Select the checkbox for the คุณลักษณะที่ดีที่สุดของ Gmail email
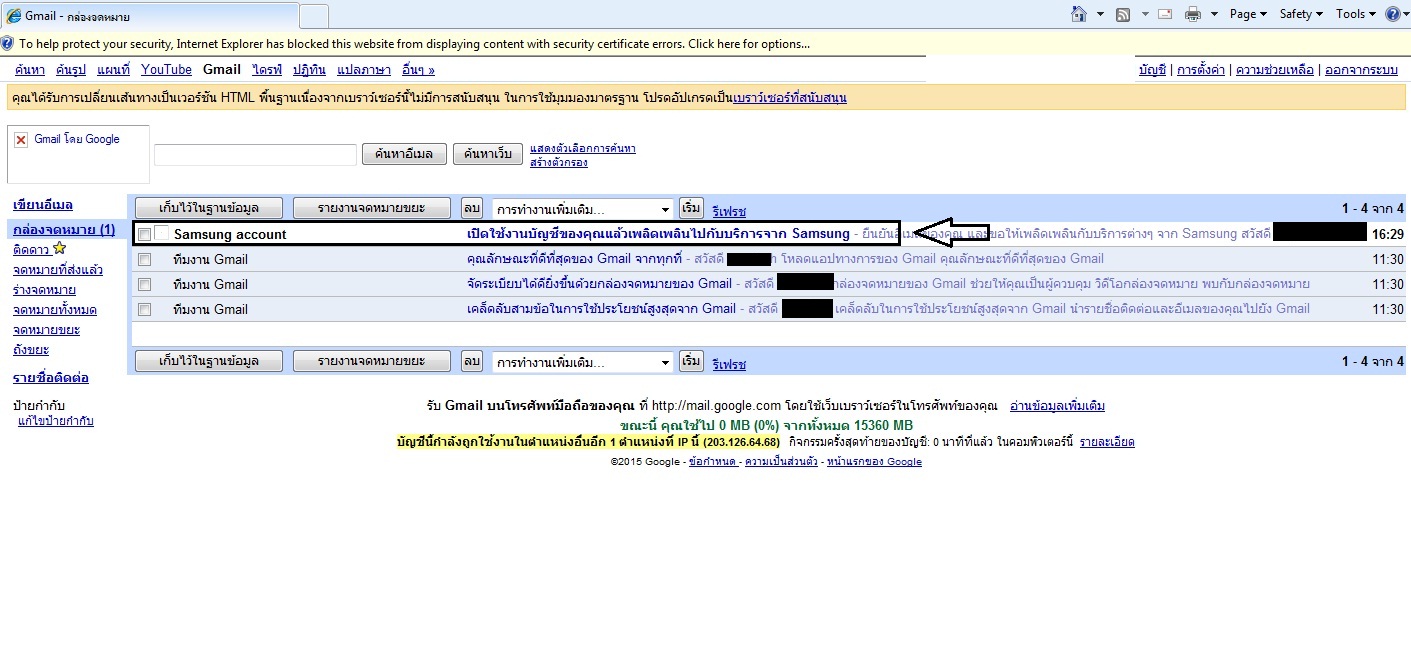 click(x=145, y=260)
